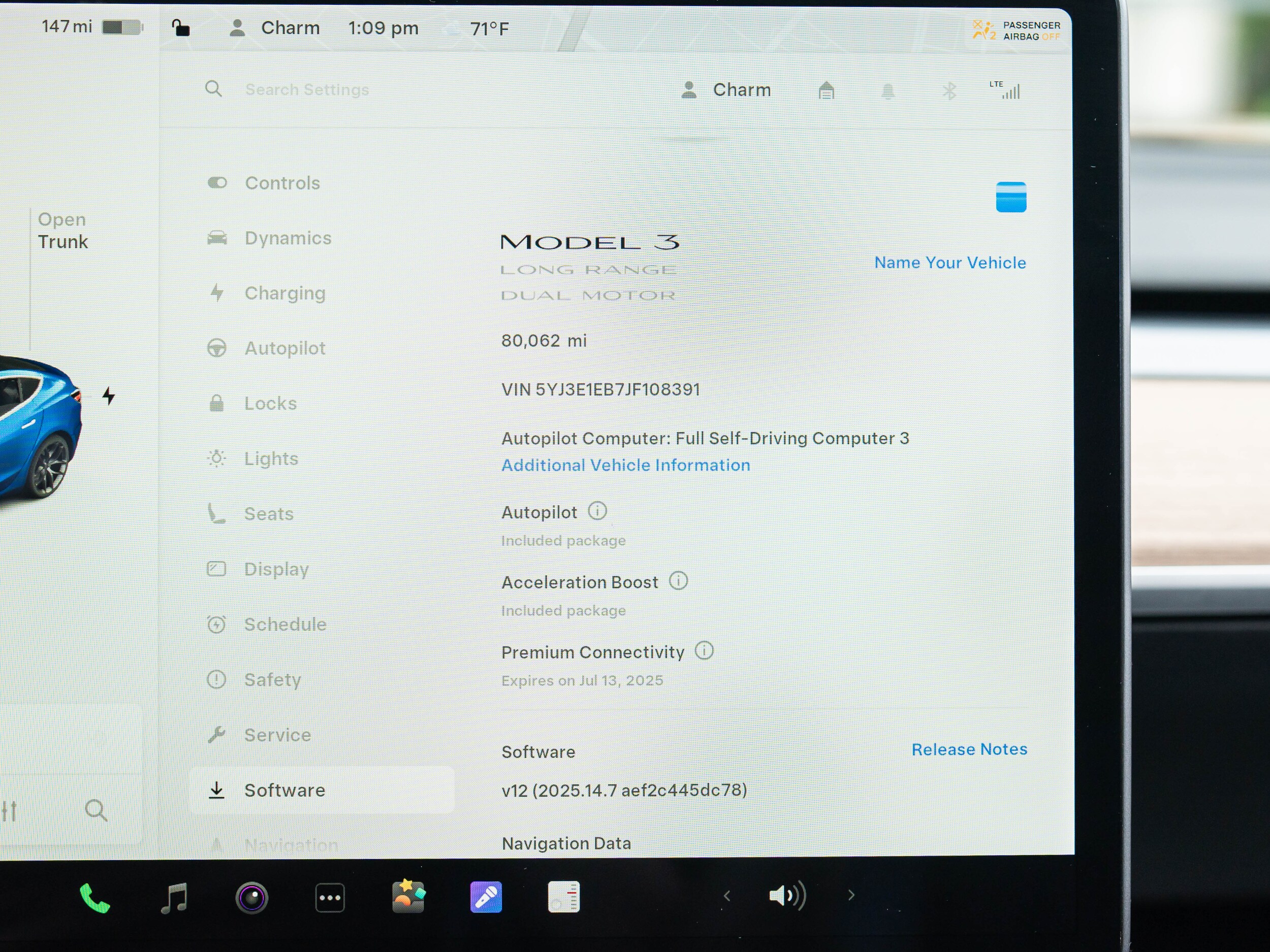This screenshot has height=952, width=1270.
Task: Tap the LTE signal strength icon
Action: (x=1005, y=89)
